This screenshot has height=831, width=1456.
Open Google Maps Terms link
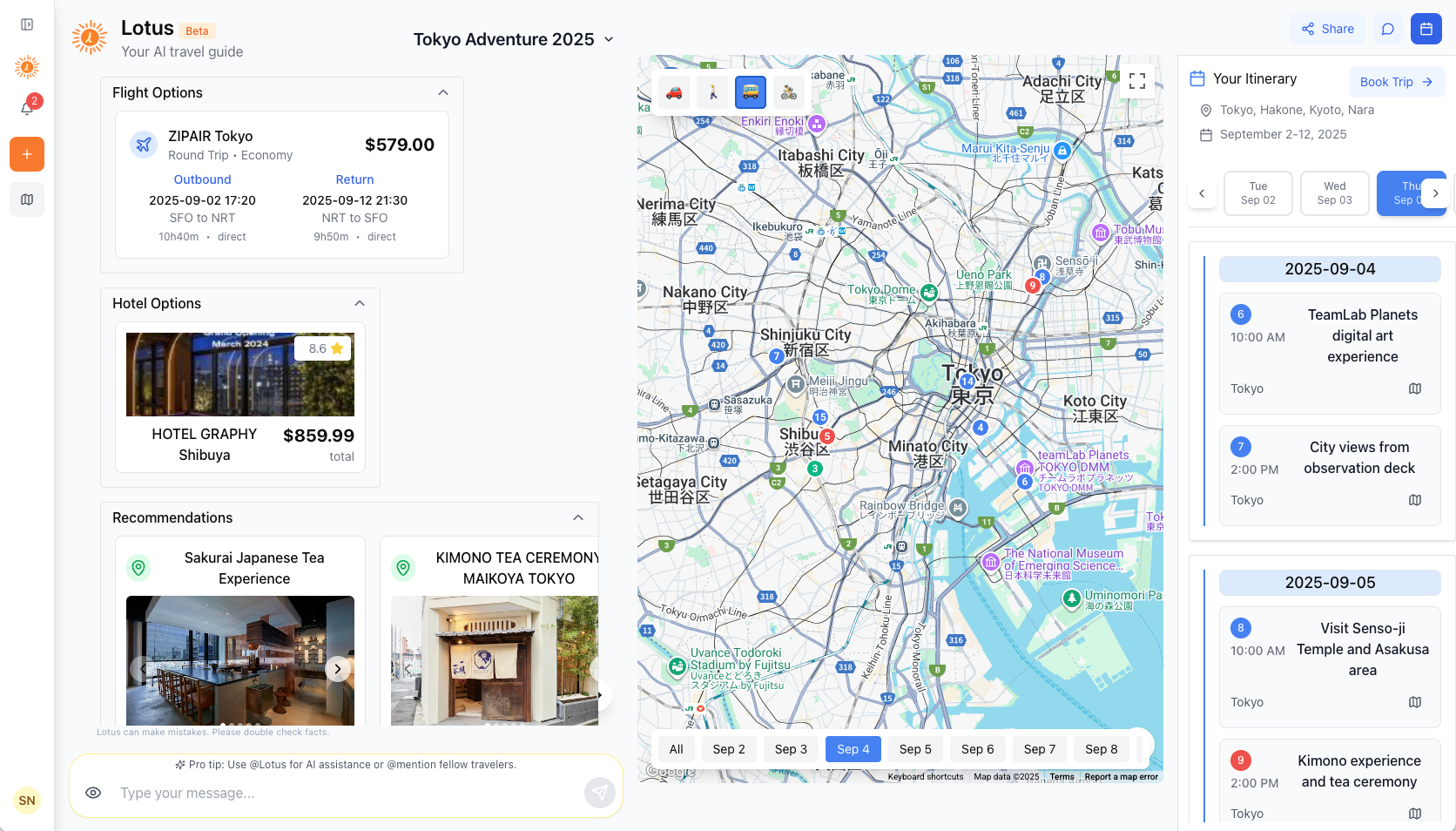(1062, 777)
